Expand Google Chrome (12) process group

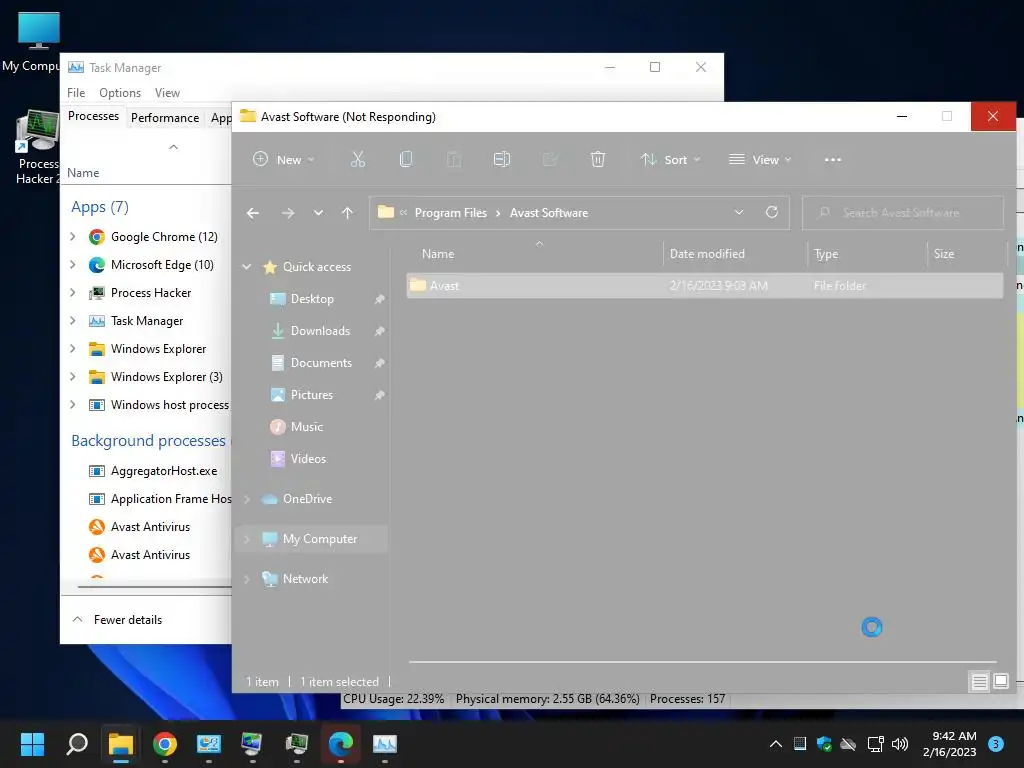[73, 236]
